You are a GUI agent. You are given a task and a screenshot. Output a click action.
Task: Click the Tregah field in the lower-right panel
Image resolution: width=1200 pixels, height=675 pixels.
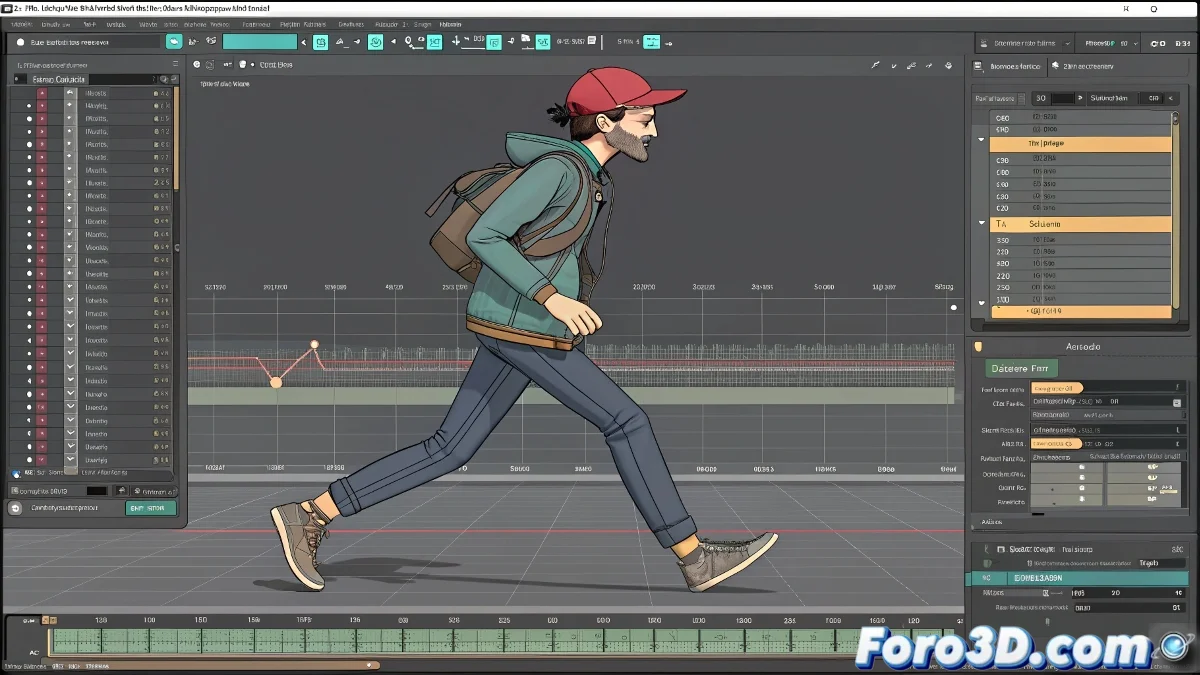click(x=1160, y=563)
